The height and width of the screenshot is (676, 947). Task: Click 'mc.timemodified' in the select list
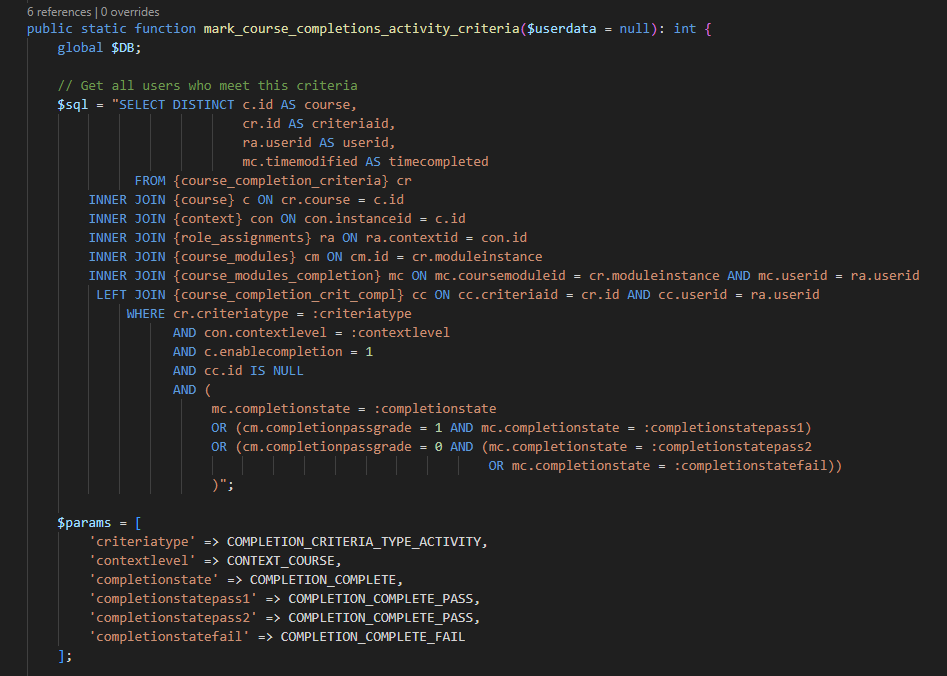(300, 161)
